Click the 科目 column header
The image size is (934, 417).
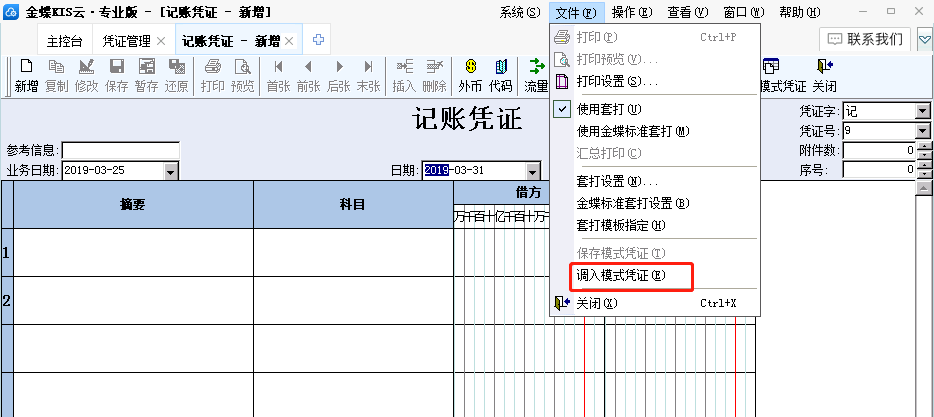(353, 204)
